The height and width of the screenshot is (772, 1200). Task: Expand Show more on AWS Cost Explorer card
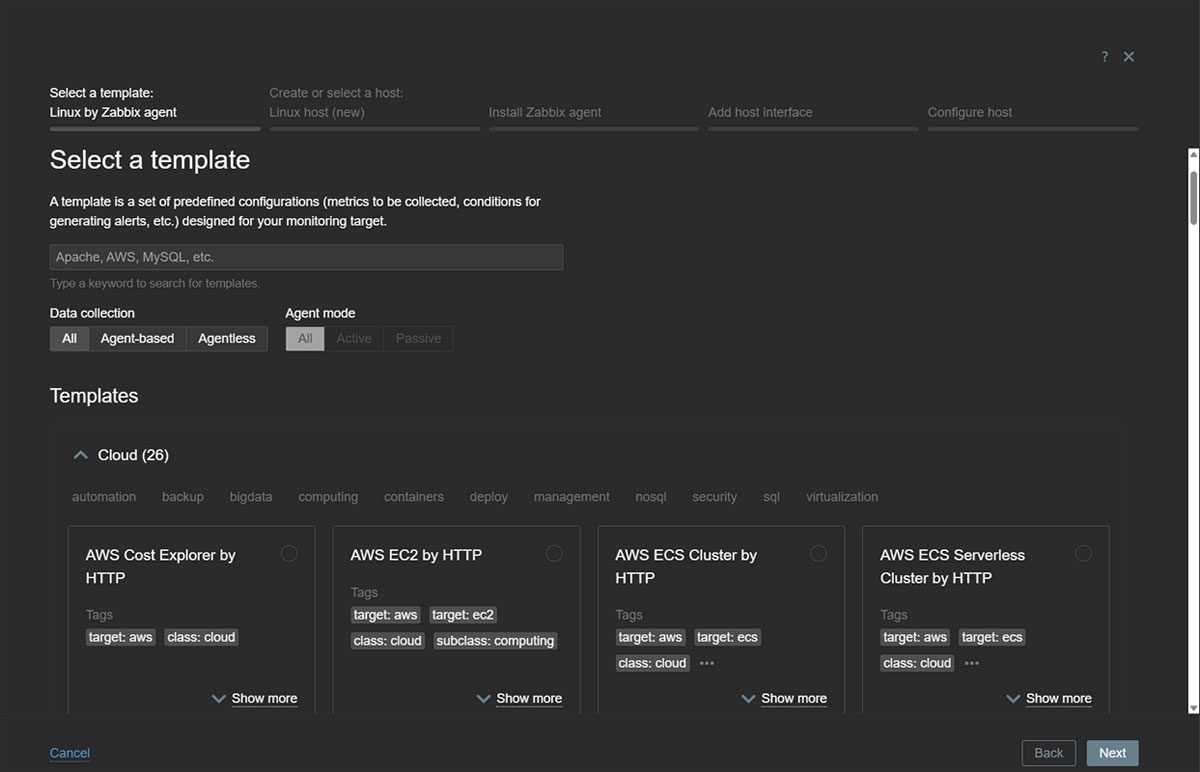(x=264, y=698)
